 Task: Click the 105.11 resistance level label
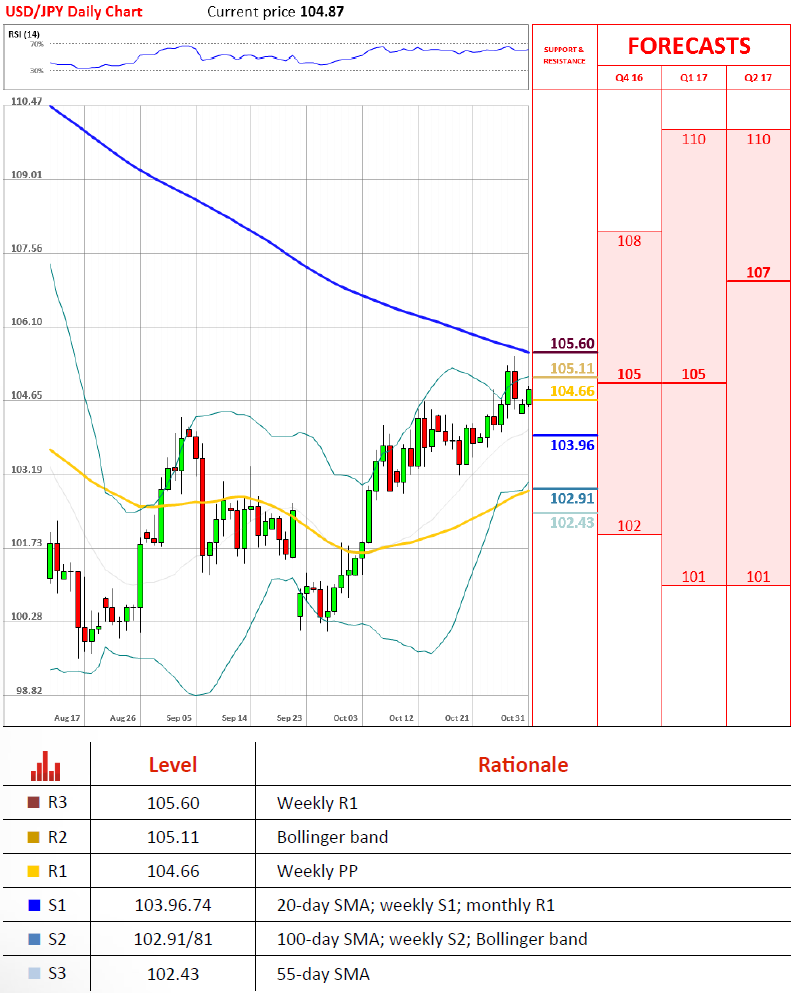[x=573, y=369]
